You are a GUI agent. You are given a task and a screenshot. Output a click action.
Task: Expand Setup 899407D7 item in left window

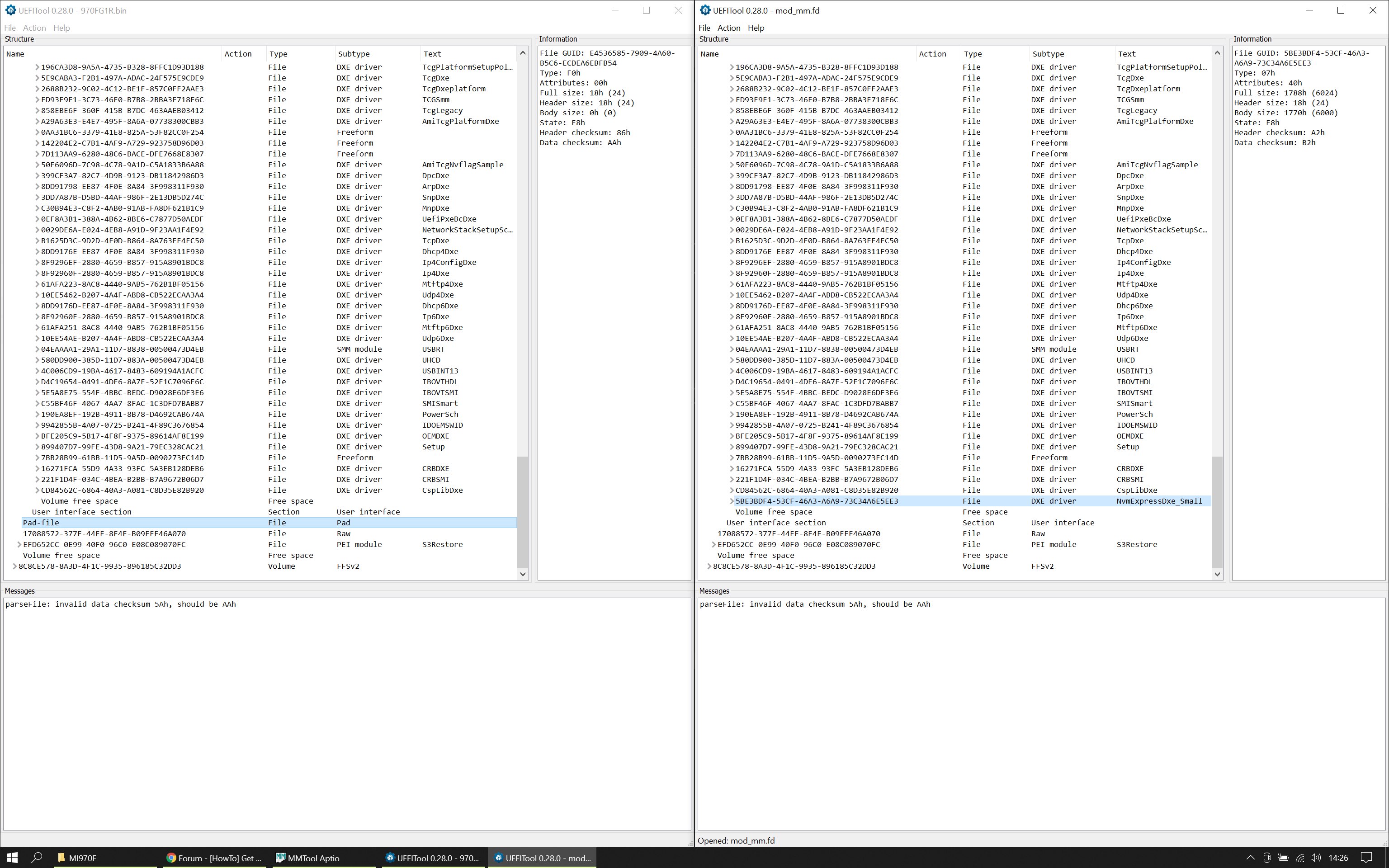38,447
